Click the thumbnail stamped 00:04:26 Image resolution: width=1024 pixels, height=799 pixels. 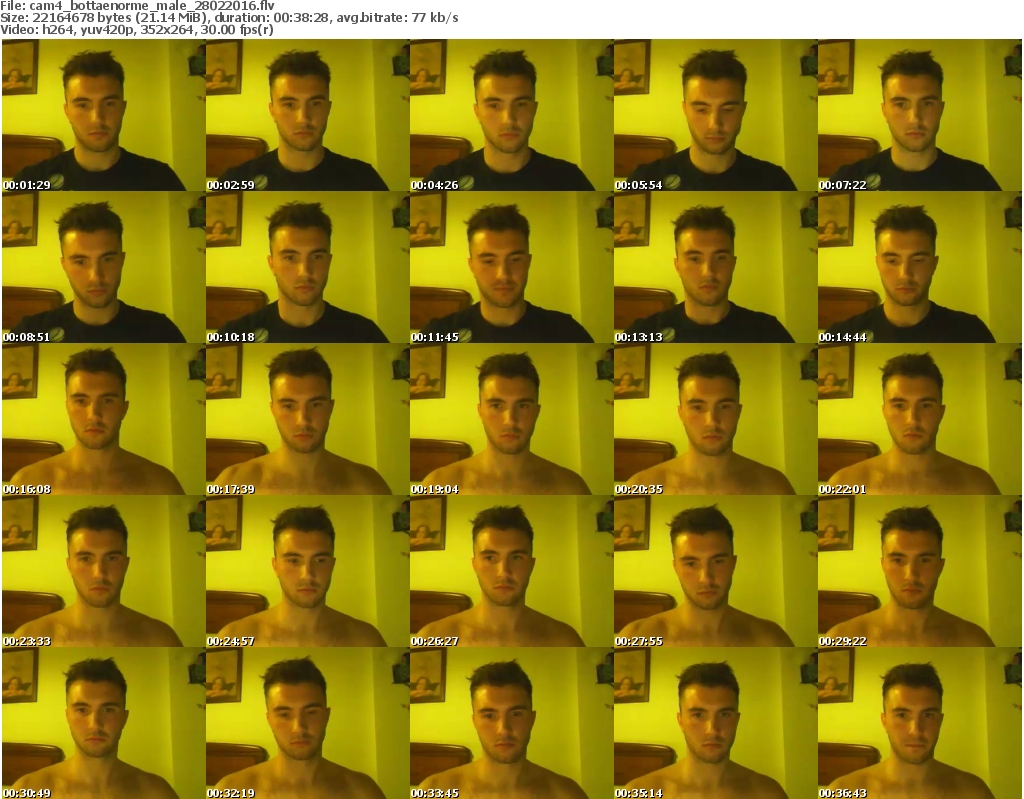tap(511, 115)
